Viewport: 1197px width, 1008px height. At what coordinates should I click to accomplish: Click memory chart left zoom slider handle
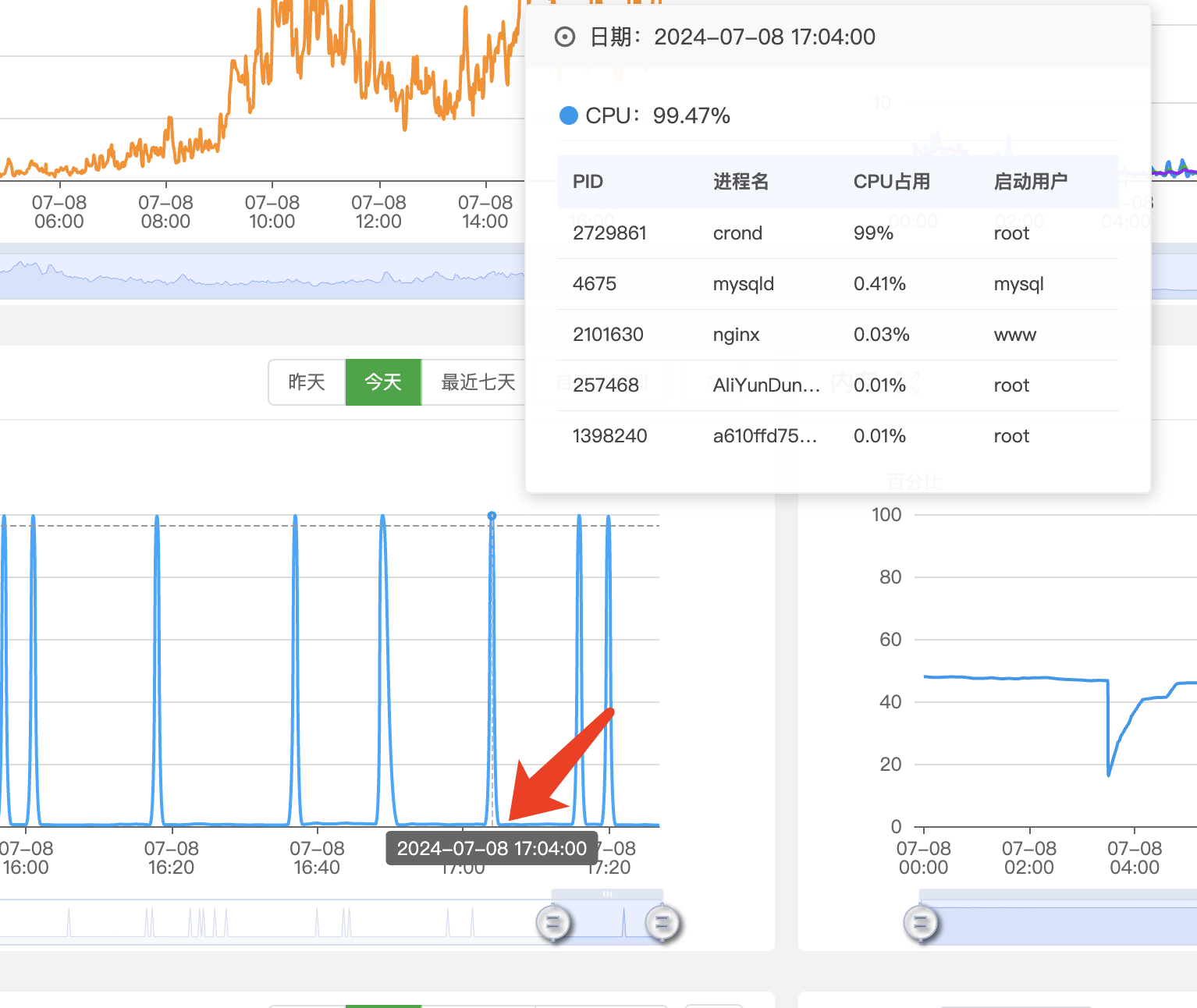[921, 924]
